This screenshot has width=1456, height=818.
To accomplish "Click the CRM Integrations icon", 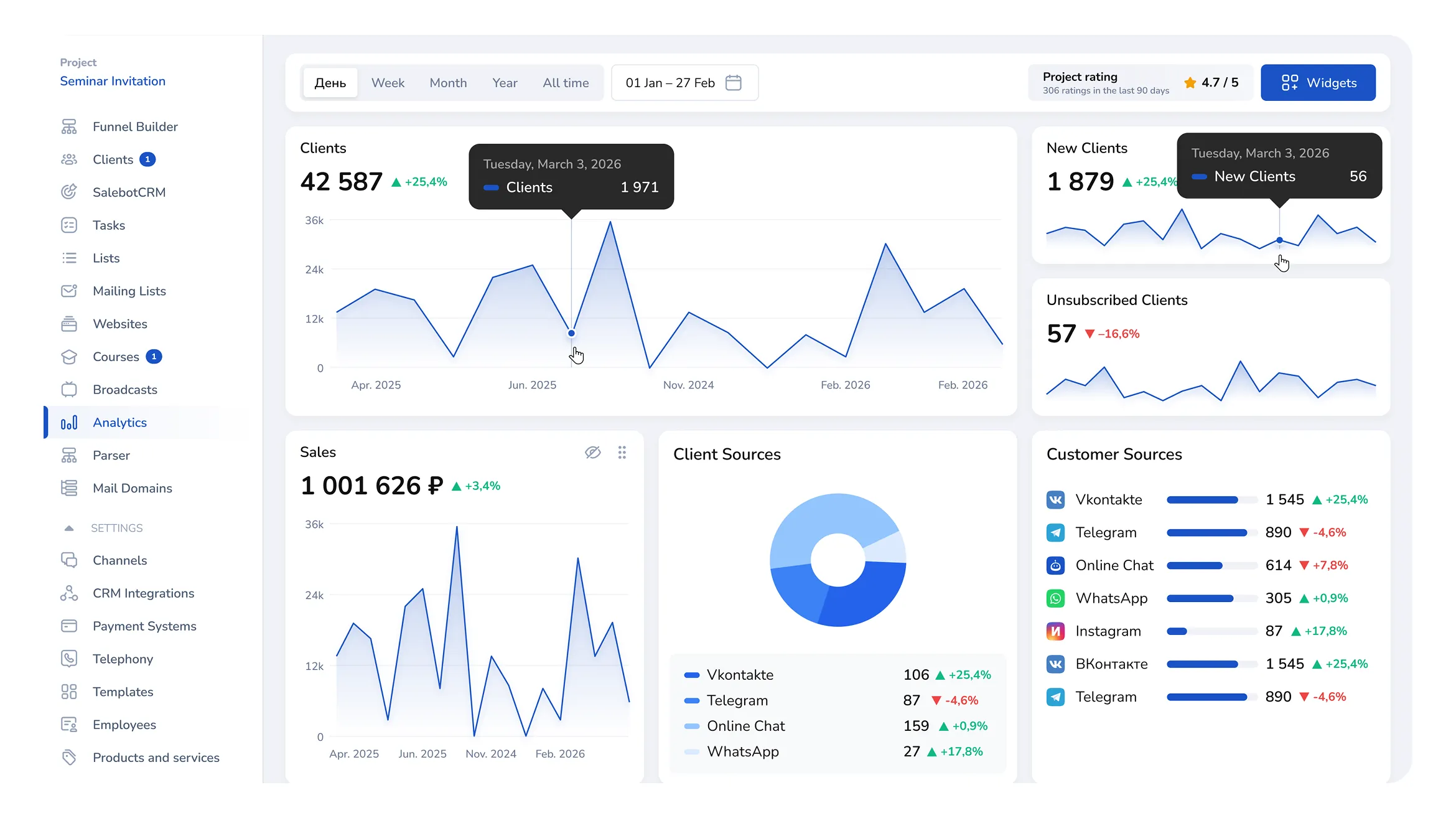I will pyautogui.click(x=69, y=593).
